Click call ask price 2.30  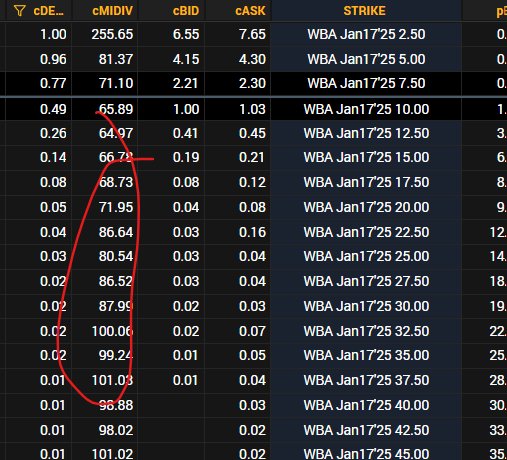tap(252, 83)
